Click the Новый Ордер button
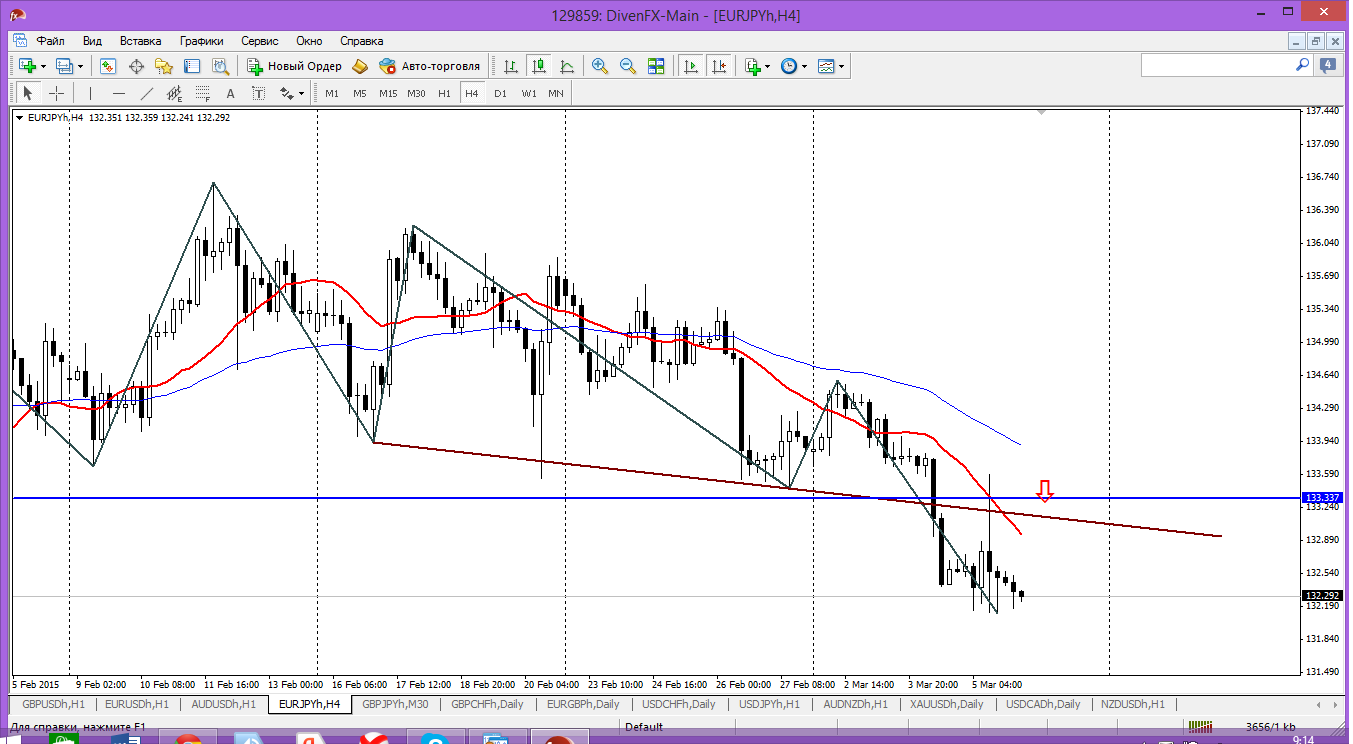This screenshot has height=744, width=1353. (294, 66)
